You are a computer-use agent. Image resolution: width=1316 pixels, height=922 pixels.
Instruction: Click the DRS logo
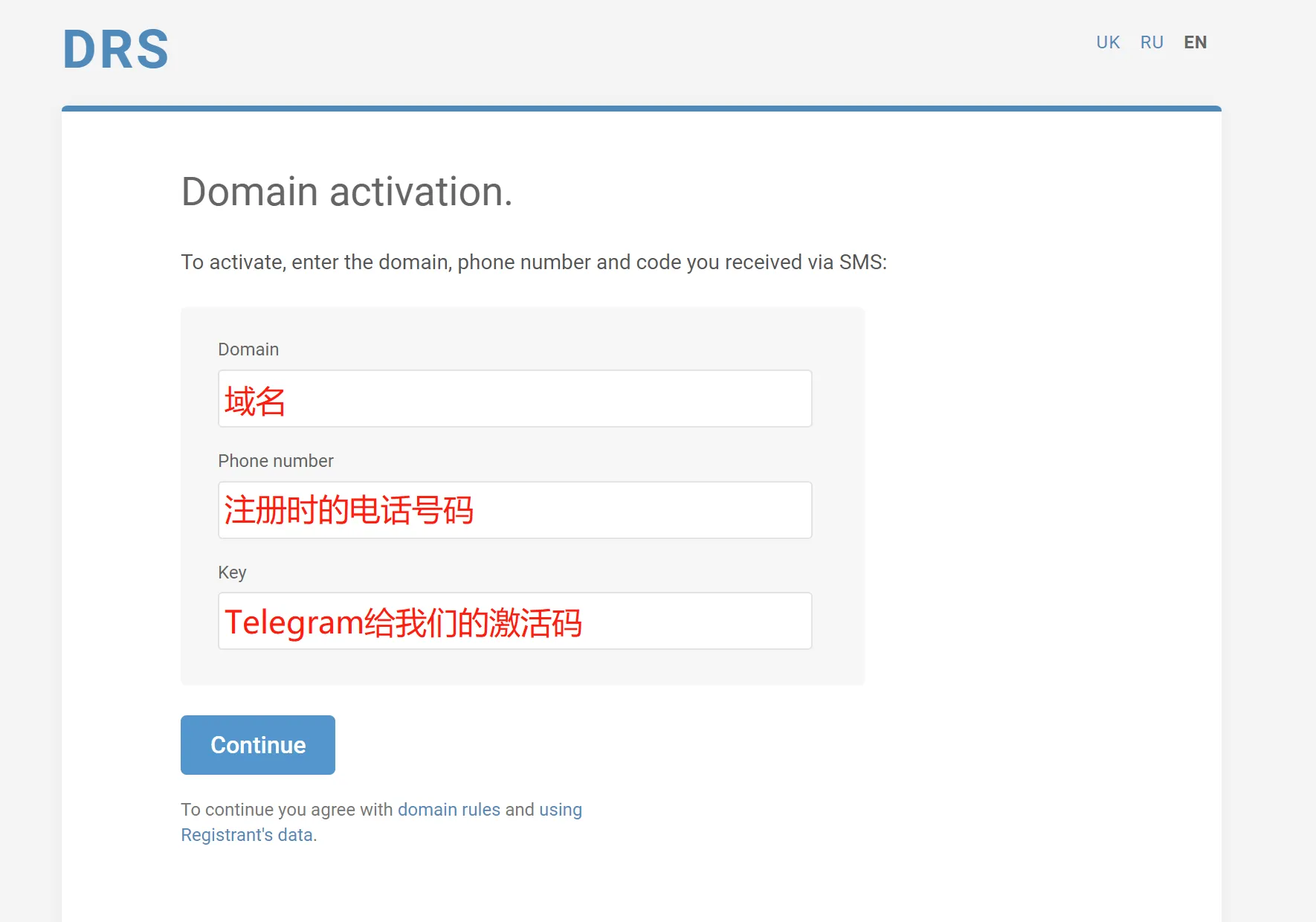(115, 48)
